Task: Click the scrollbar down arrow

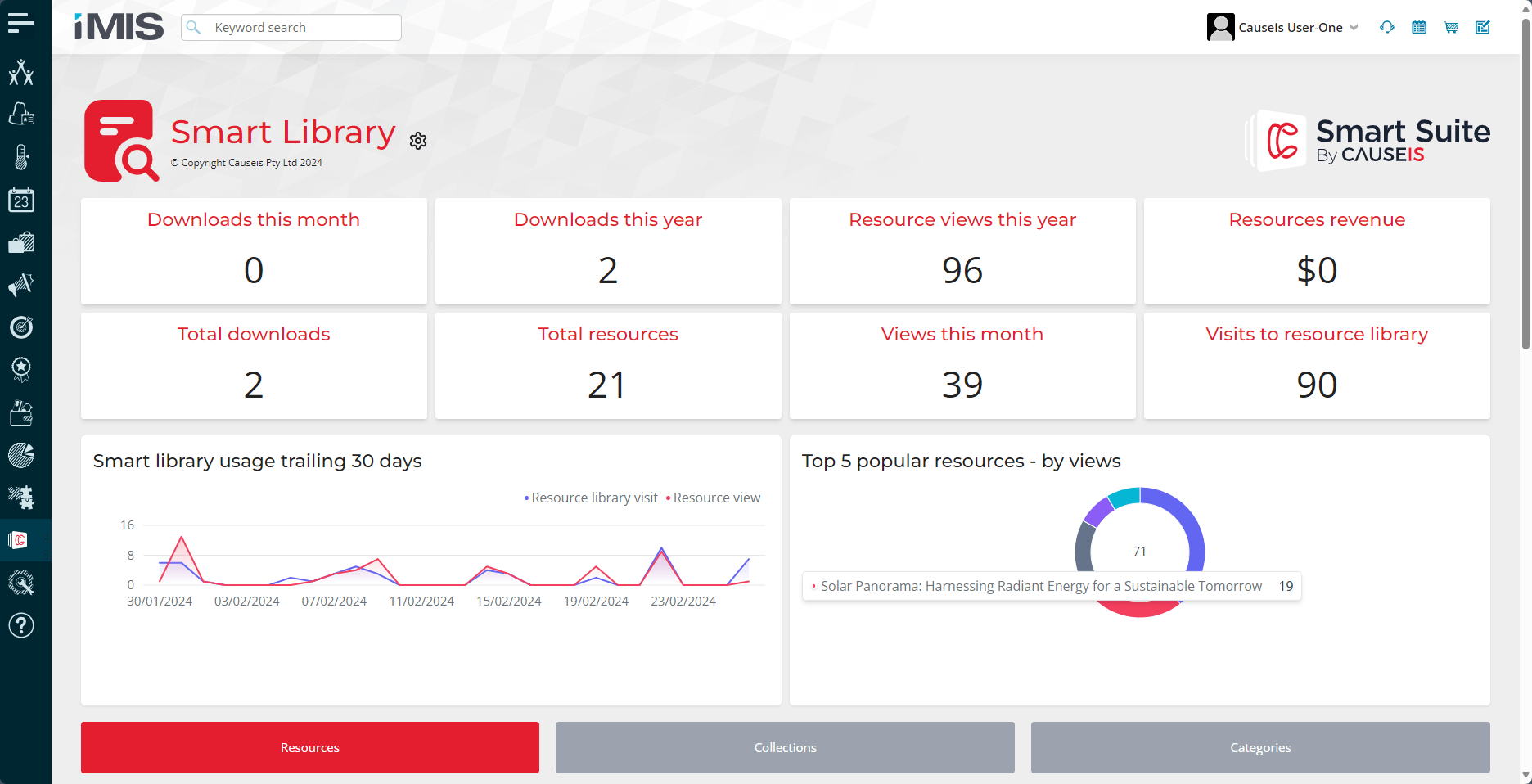Action: (1525, 775)
